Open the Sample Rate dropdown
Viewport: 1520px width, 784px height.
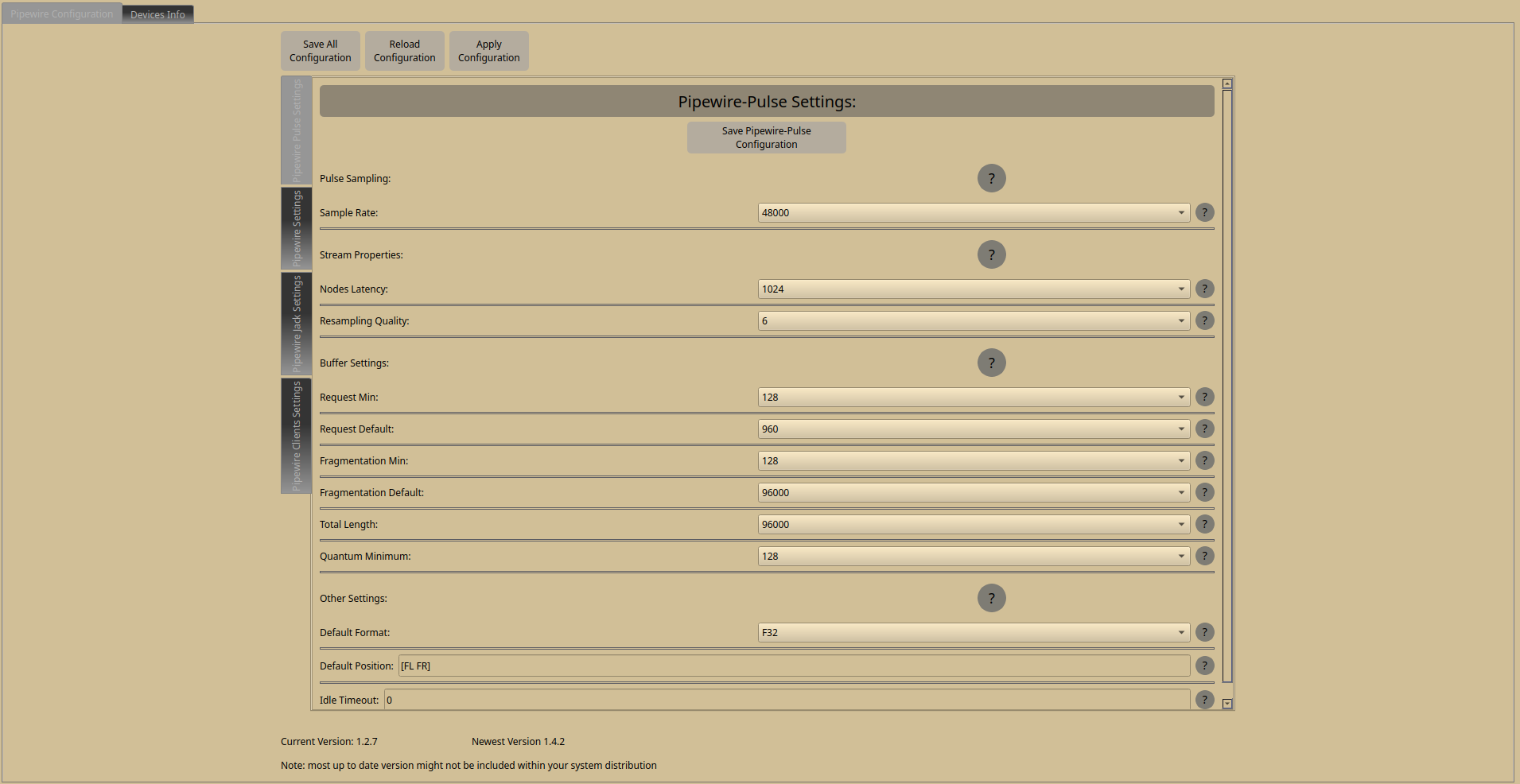(974, 212)
